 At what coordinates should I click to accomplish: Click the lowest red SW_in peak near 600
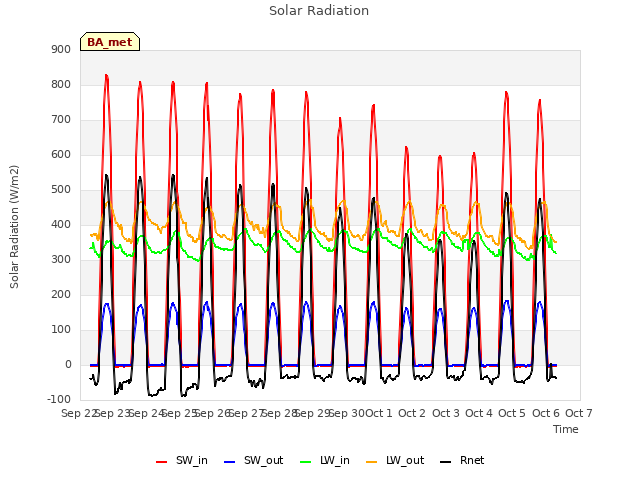tap(440, 156)
